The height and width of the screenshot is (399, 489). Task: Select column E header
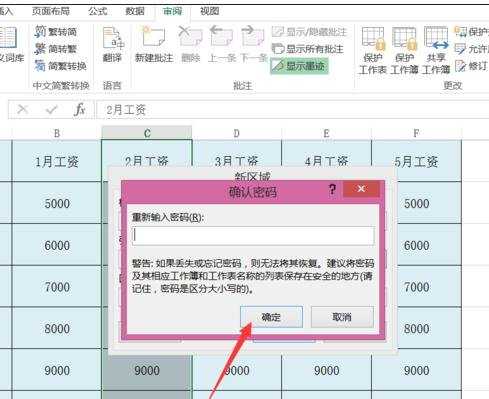tap(326, 133)
